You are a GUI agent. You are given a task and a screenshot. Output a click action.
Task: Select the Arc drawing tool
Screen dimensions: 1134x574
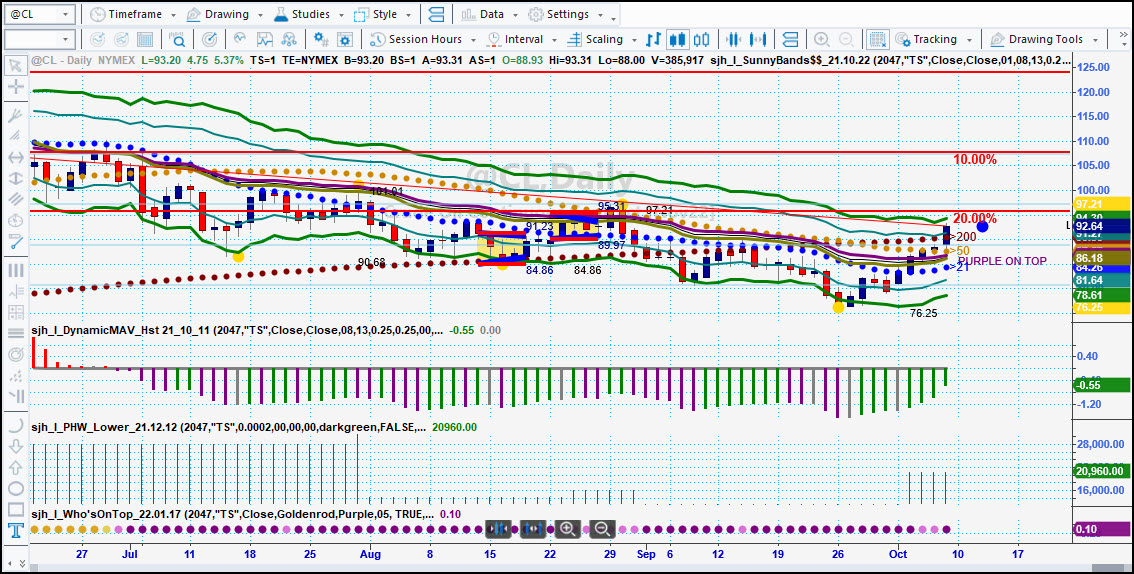point(14,425)
